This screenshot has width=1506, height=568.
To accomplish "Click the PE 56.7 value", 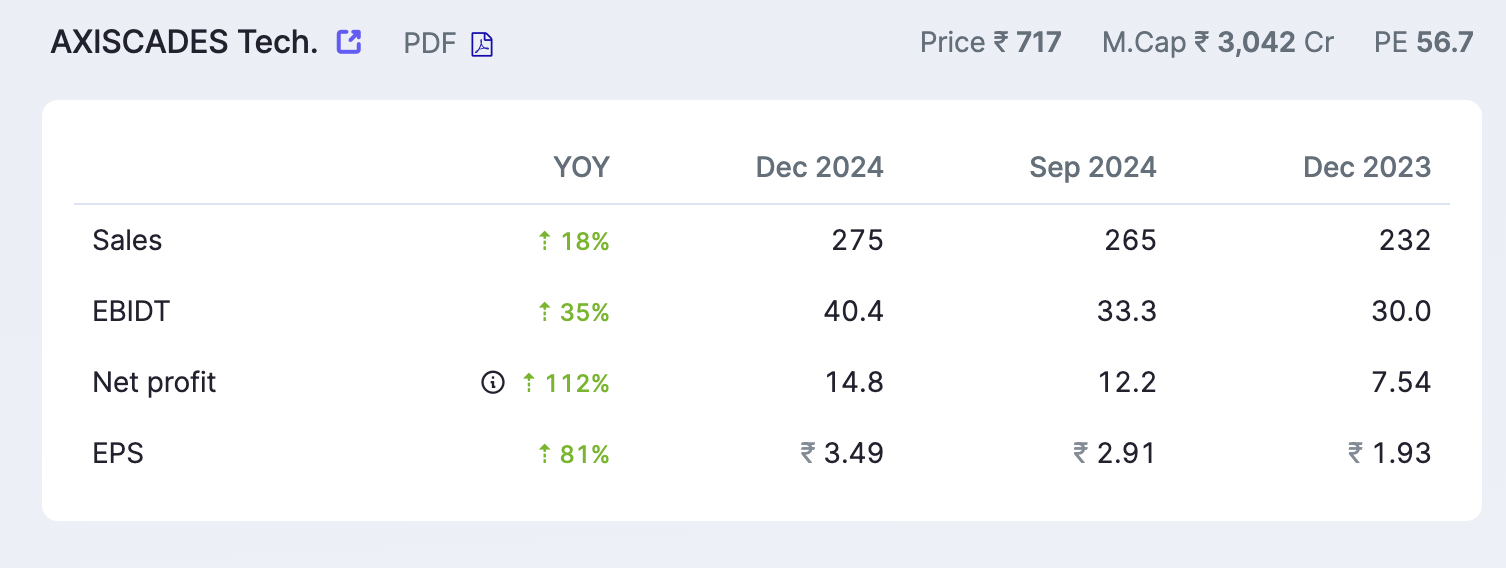I will tap(1445, 43).
